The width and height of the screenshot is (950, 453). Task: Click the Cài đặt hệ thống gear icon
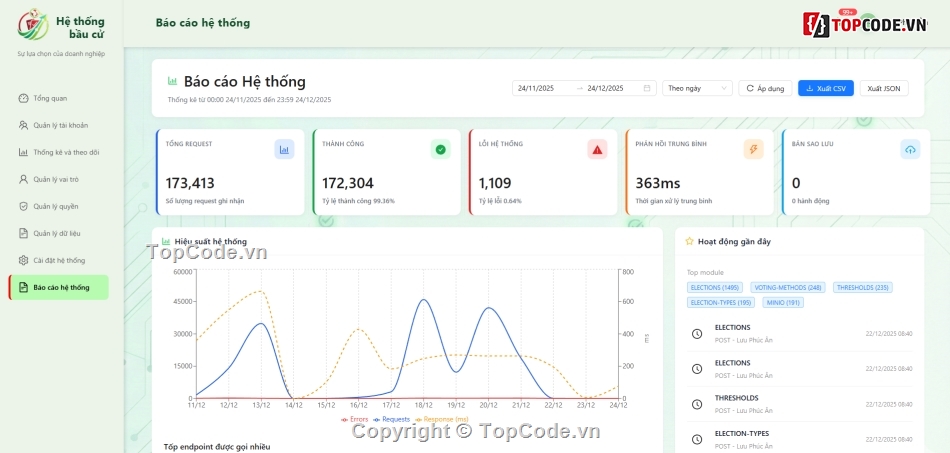pos(23,260)
